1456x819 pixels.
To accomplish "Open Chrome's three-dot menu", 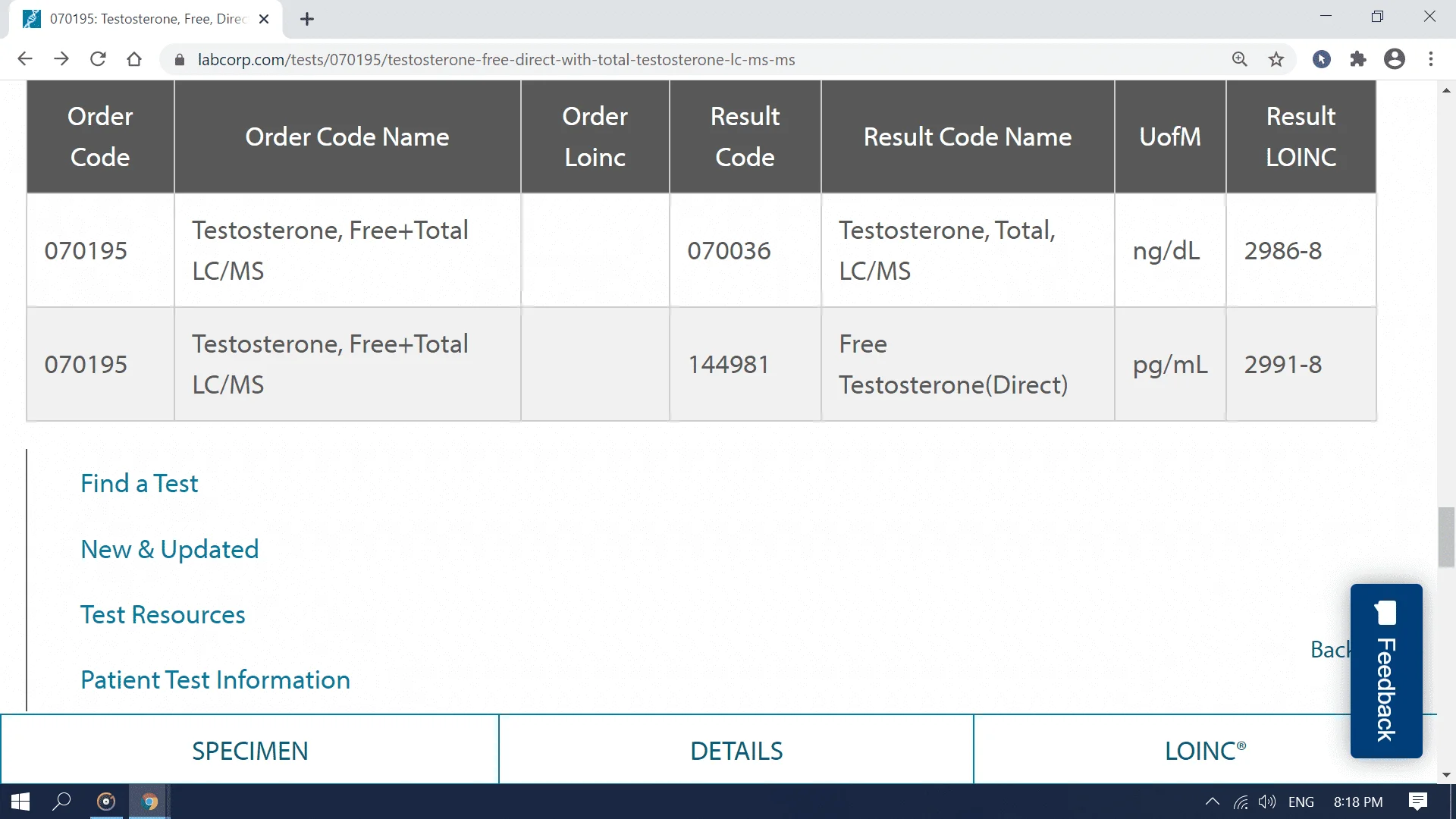I will 1431,59.
